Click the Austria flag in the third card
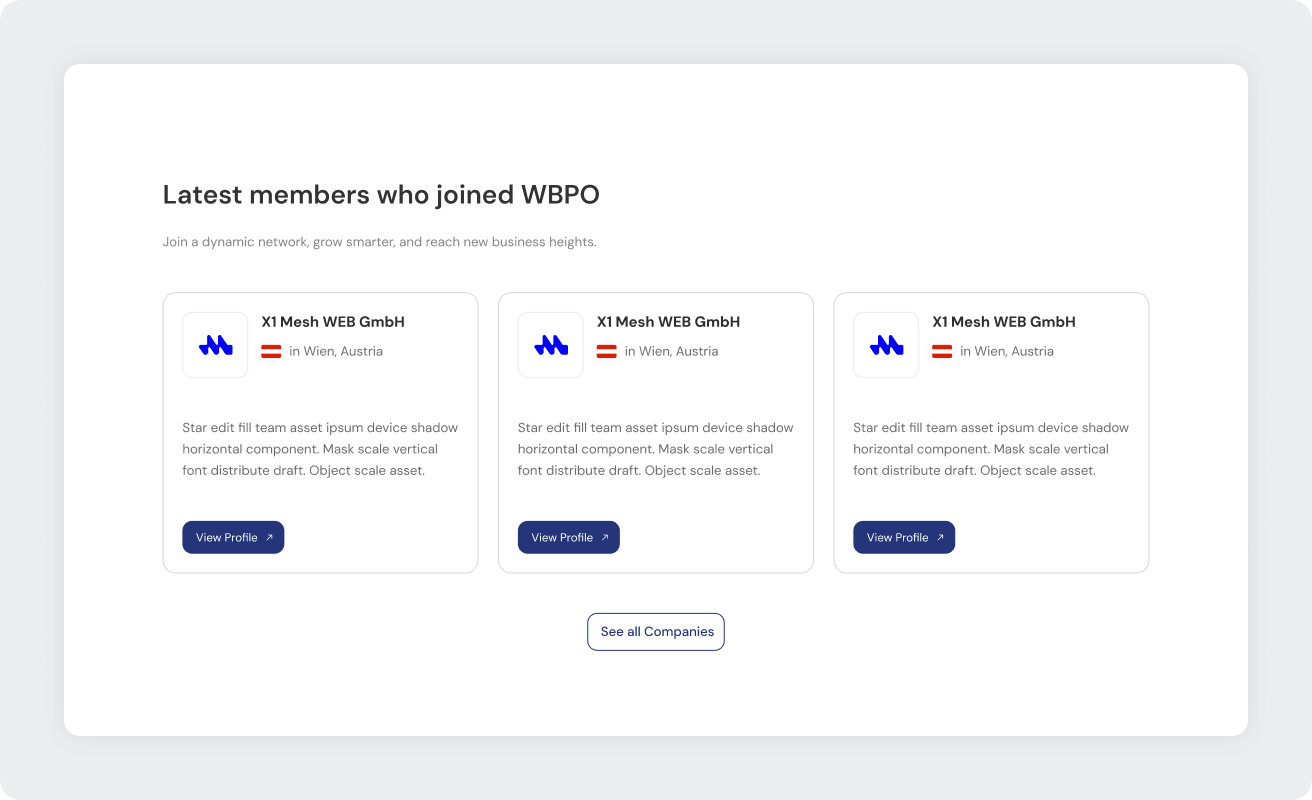The image size is (1312, 800). pos(942,351)
